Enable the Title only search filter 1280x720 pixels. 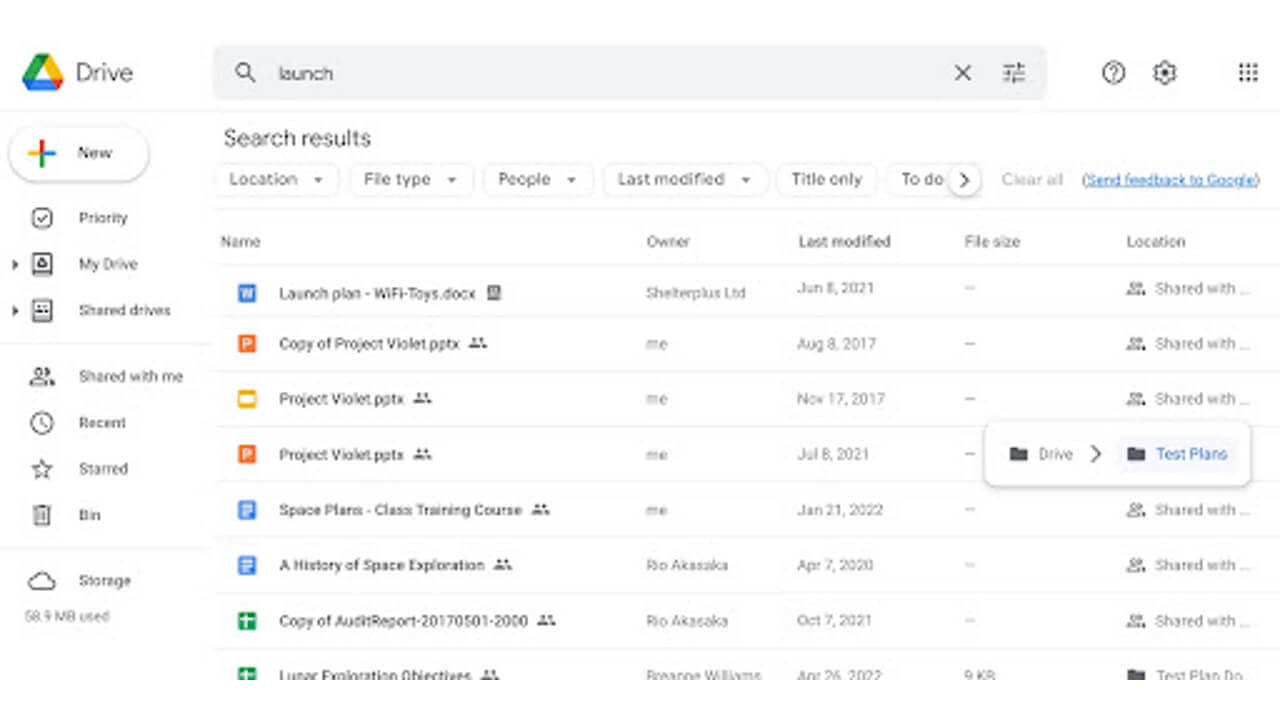pyautogui.click(x=826, y=179)
